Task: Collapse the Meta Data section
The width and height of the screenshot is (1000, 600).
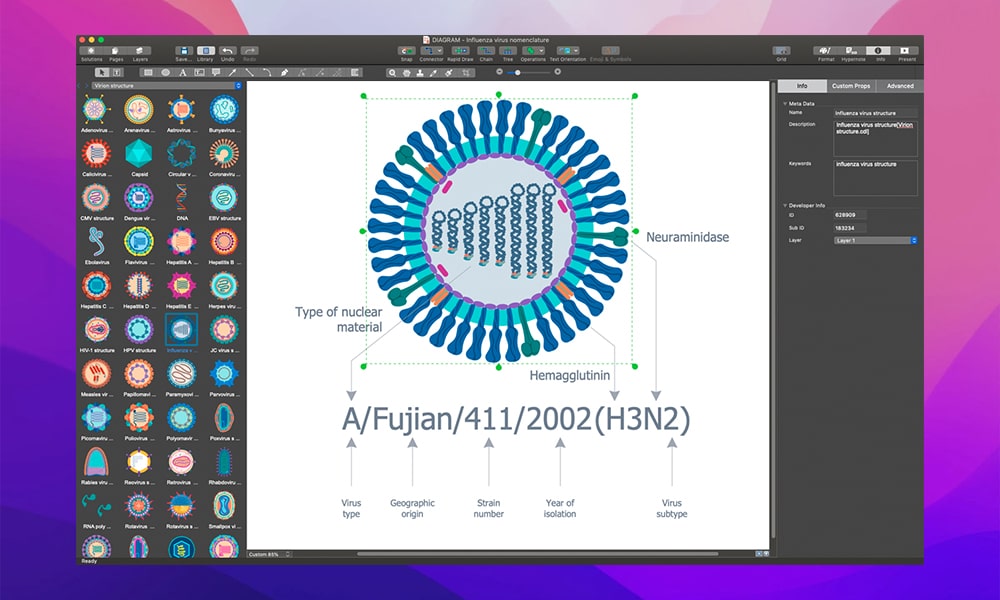Action: coord(784,103)
